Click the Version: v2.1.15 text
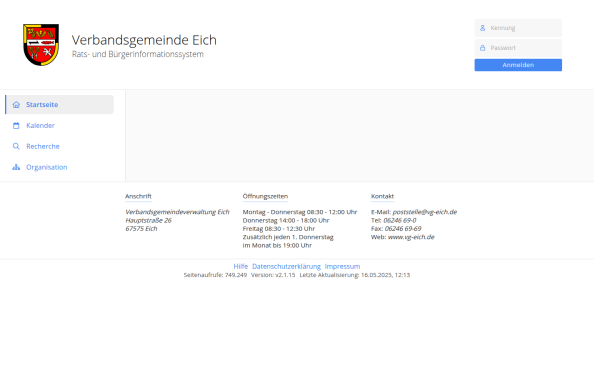The width and height of the screenshot is (600, 375). [x=273, y=275]
